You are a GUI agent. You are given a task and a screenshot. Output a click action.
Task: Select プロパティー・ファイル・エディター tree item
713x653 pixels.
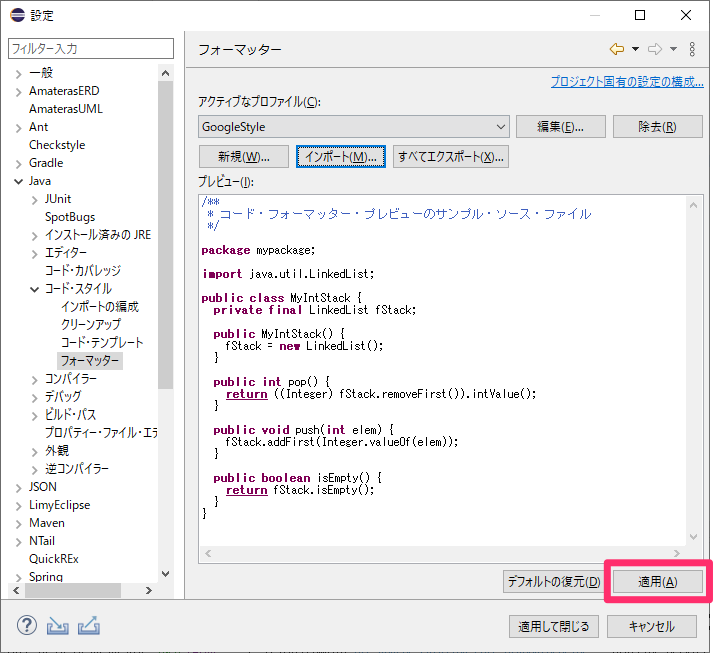(100, 432)
